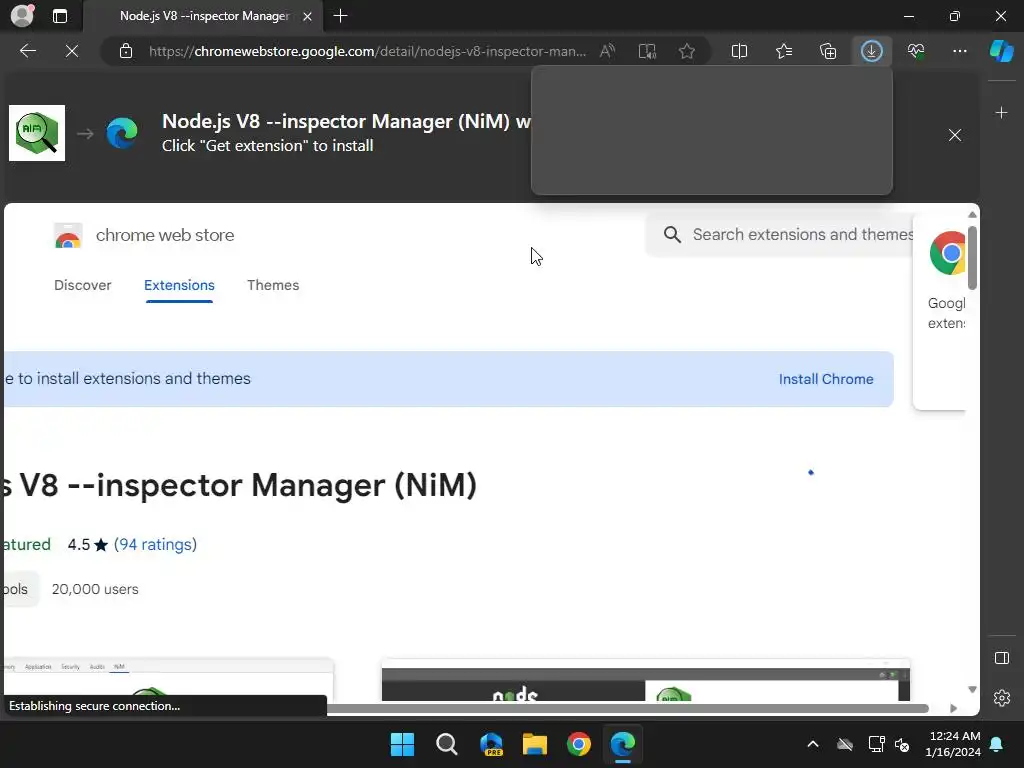1024x768 pixels.
Task: Click chrome web store title text
Action: tap(165, 235)
